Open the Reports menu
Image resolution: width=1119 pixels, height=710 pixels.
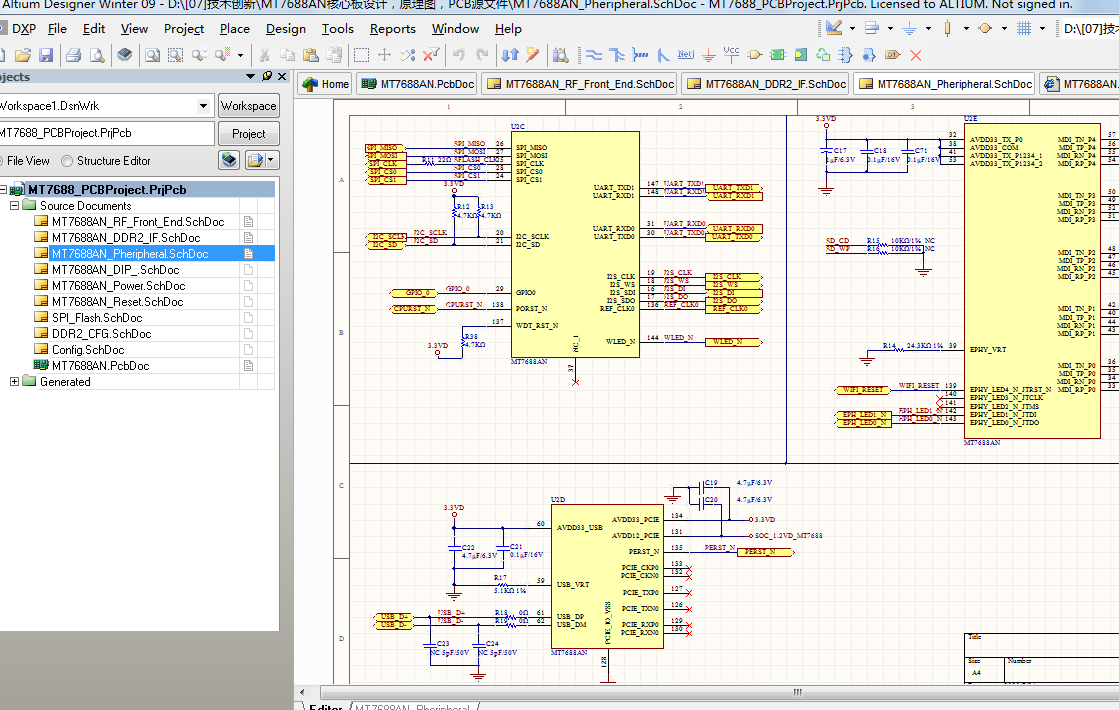393,29
